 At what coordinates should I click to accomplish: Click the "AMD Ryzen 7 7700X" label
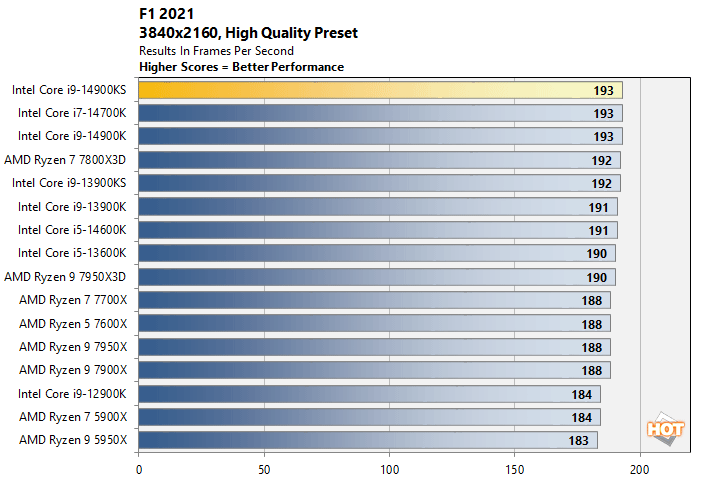[x=73, y=300]
